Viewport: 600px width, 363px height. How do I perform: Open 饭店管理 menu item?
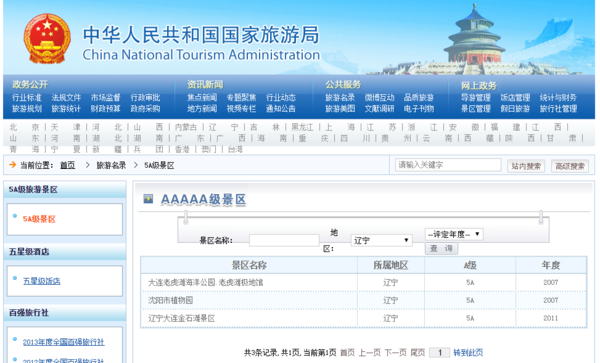click(515, 98)
